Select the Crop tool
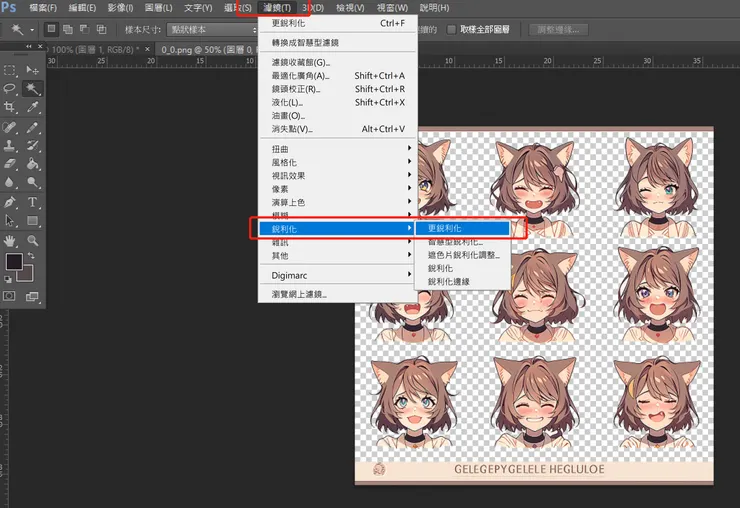The image size is (740, 508). (x=9, y=107)
